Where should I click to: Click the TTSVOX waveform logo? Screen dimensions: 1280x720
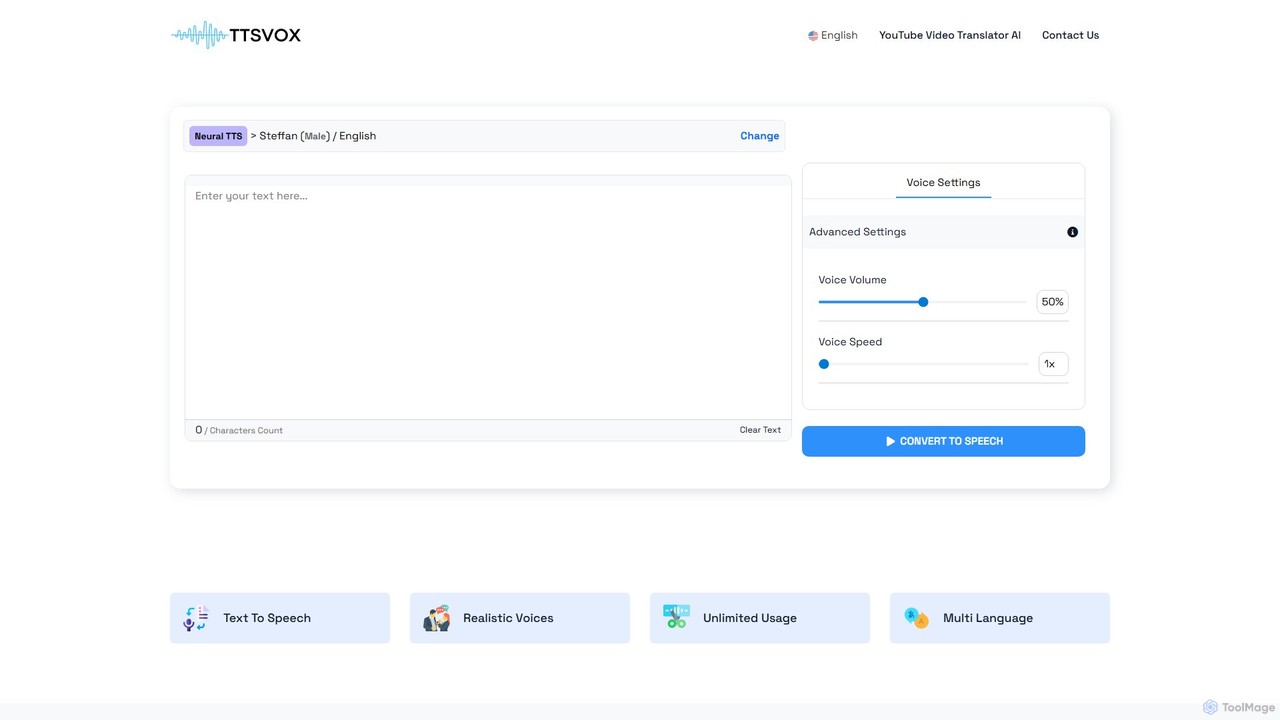tap(236, 35)
